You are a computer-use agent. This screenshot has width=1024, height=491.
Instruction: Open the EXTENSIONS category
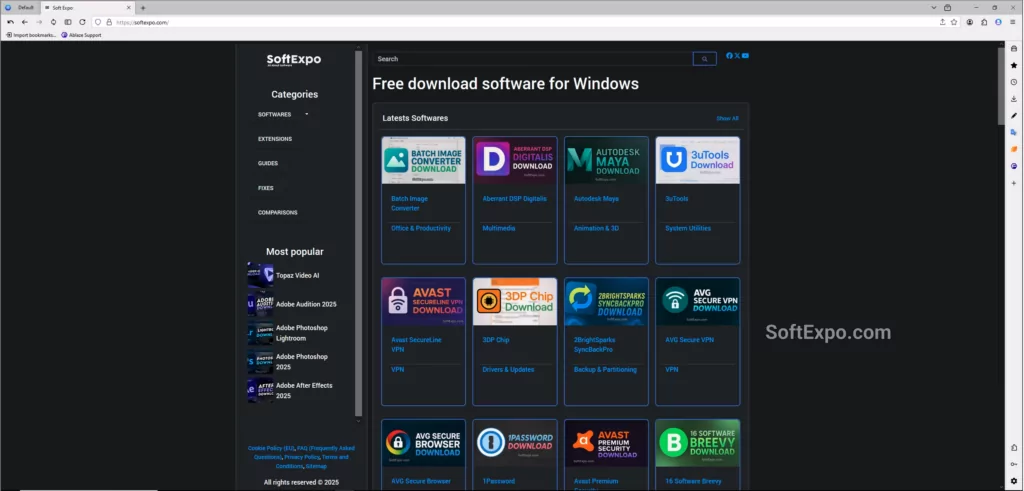275,139
